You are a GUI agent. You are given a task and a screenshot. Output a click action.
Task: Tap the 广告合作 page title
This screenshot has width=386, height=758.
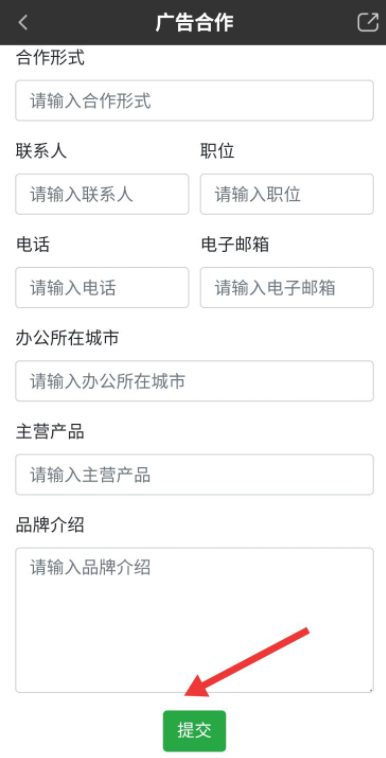pyautogui.click(x=194, y=23)
